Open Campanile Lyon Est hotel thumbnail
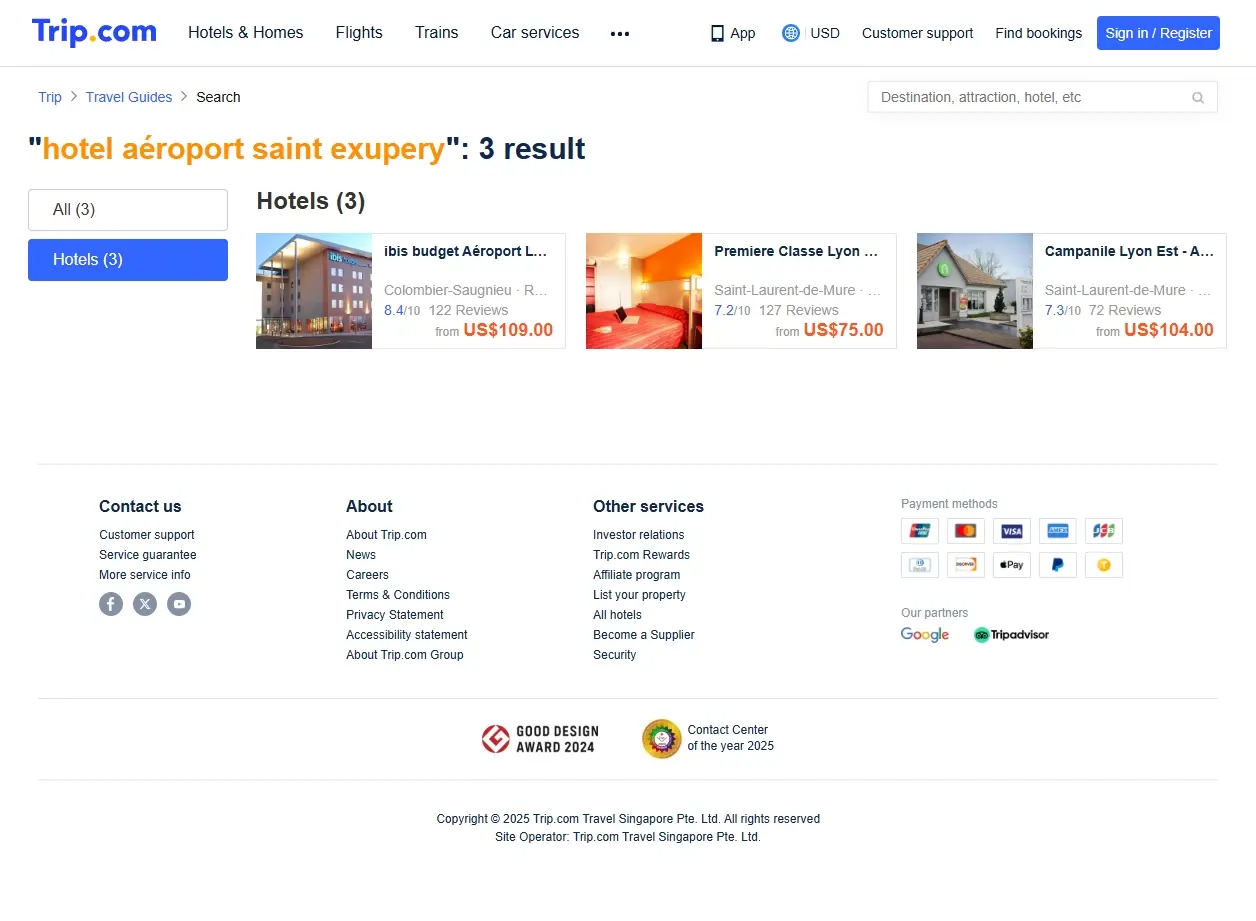 [x=975, y=291]
